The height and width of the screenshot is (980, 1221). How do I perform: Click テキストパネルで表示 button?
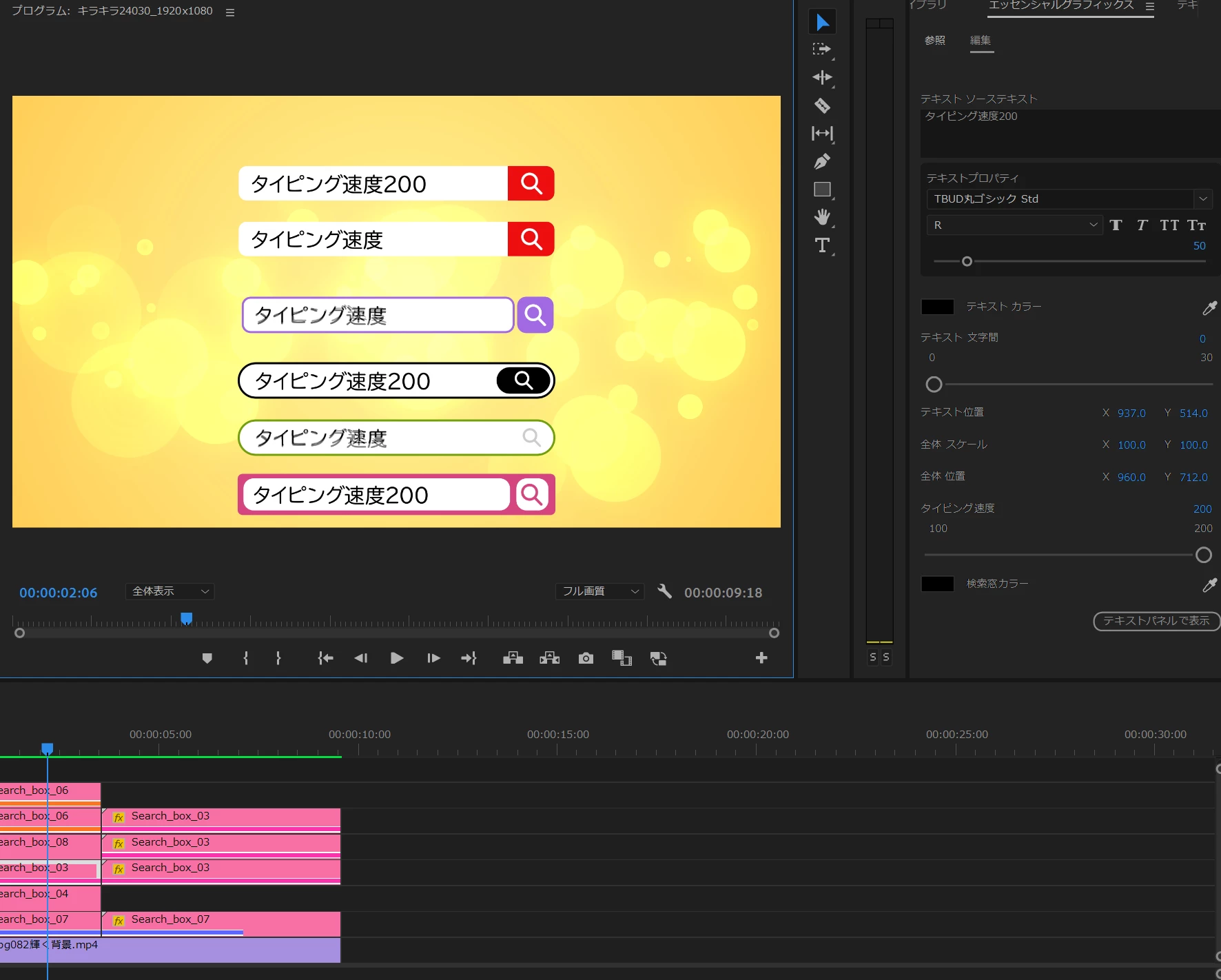[1156, 621]
